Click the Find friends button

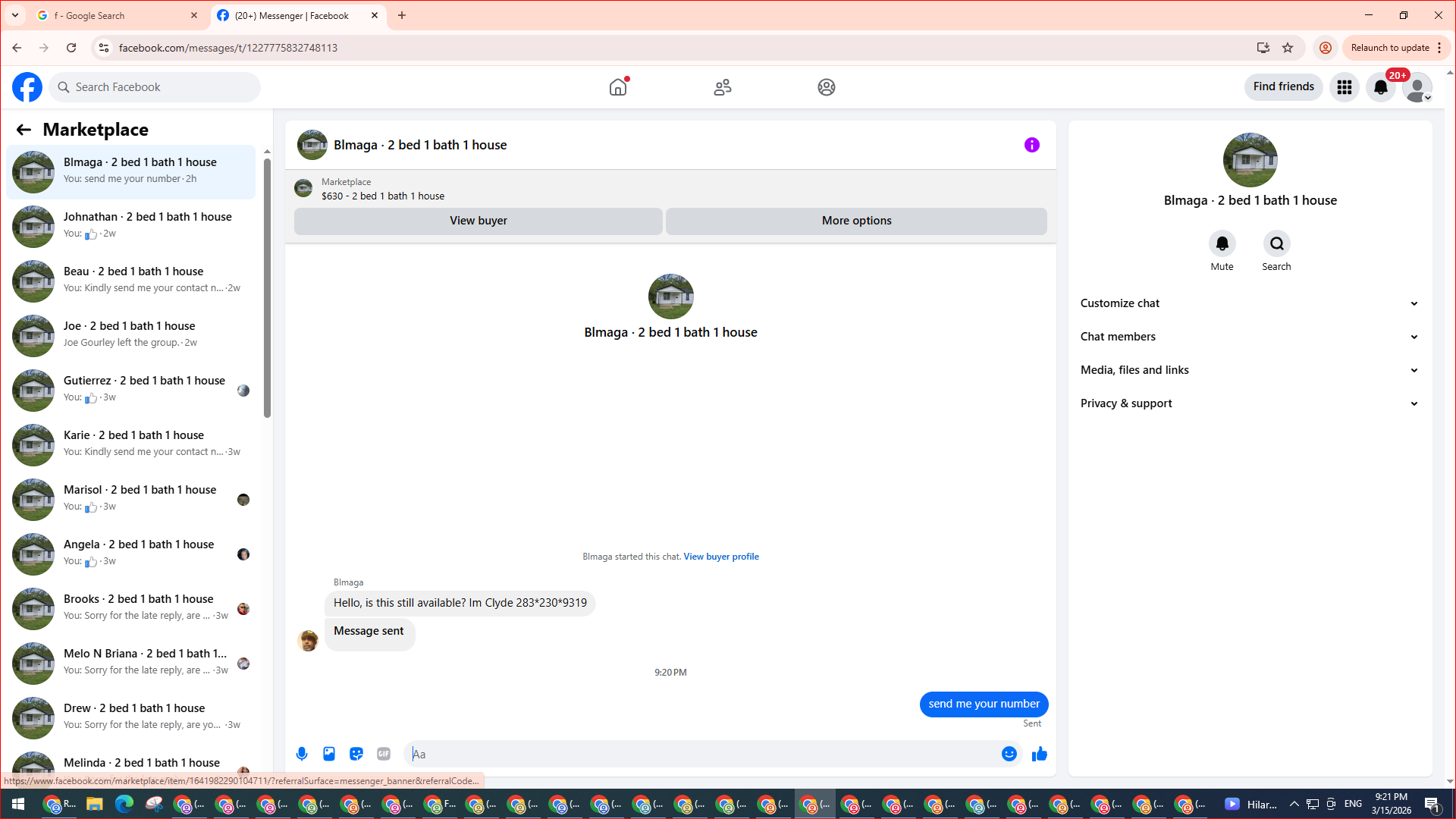(1283, 87)
